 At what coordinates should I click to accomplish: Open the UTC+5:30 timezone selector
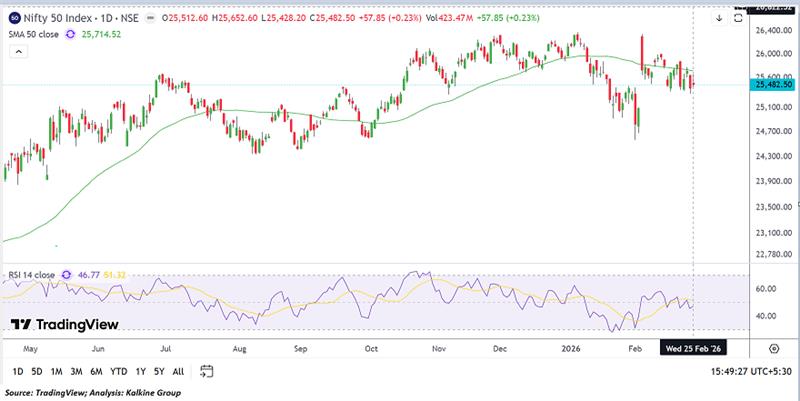pos(766,372)
